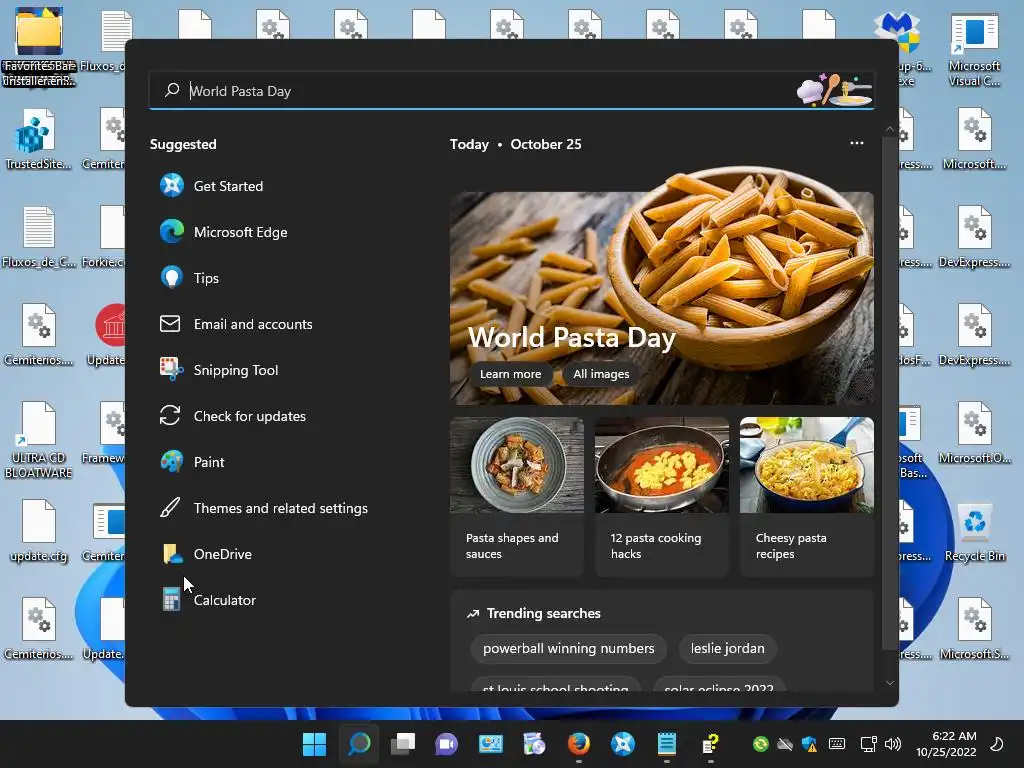
Task: Click the scrollbar up arrow
Action: (x=889, y=129)
